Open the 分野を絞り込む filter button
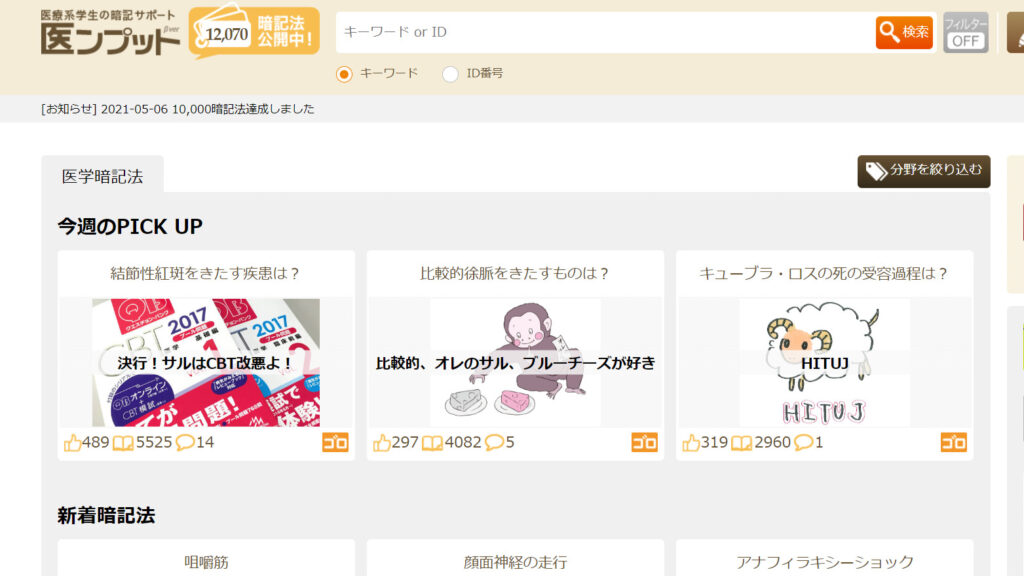 pos(923,171)
